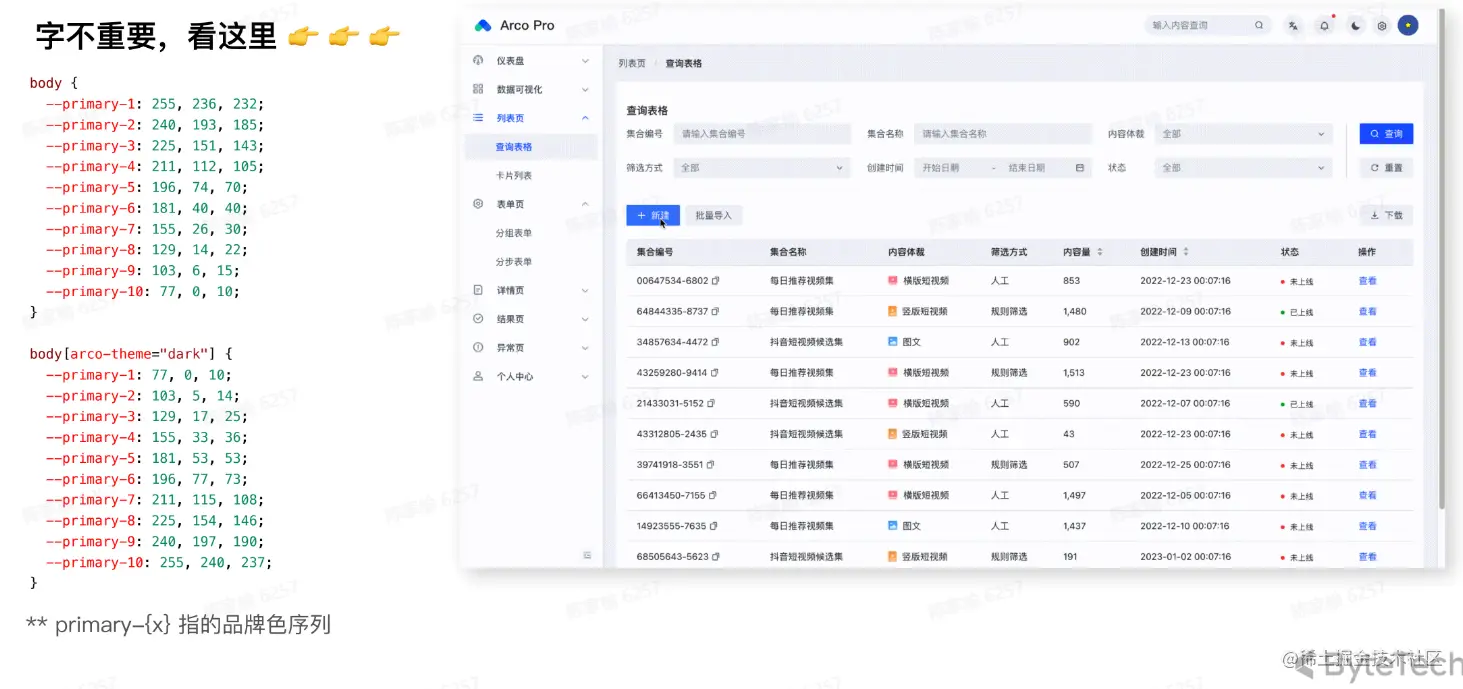Click 查看 for row 39741918-3551
1463x689 pixels.
tap(1367, 465)
